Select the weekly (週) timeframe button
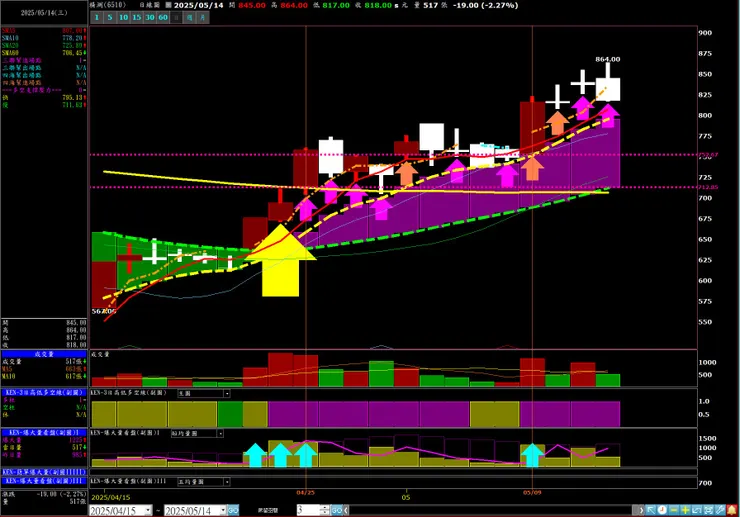 pos(189,17)
